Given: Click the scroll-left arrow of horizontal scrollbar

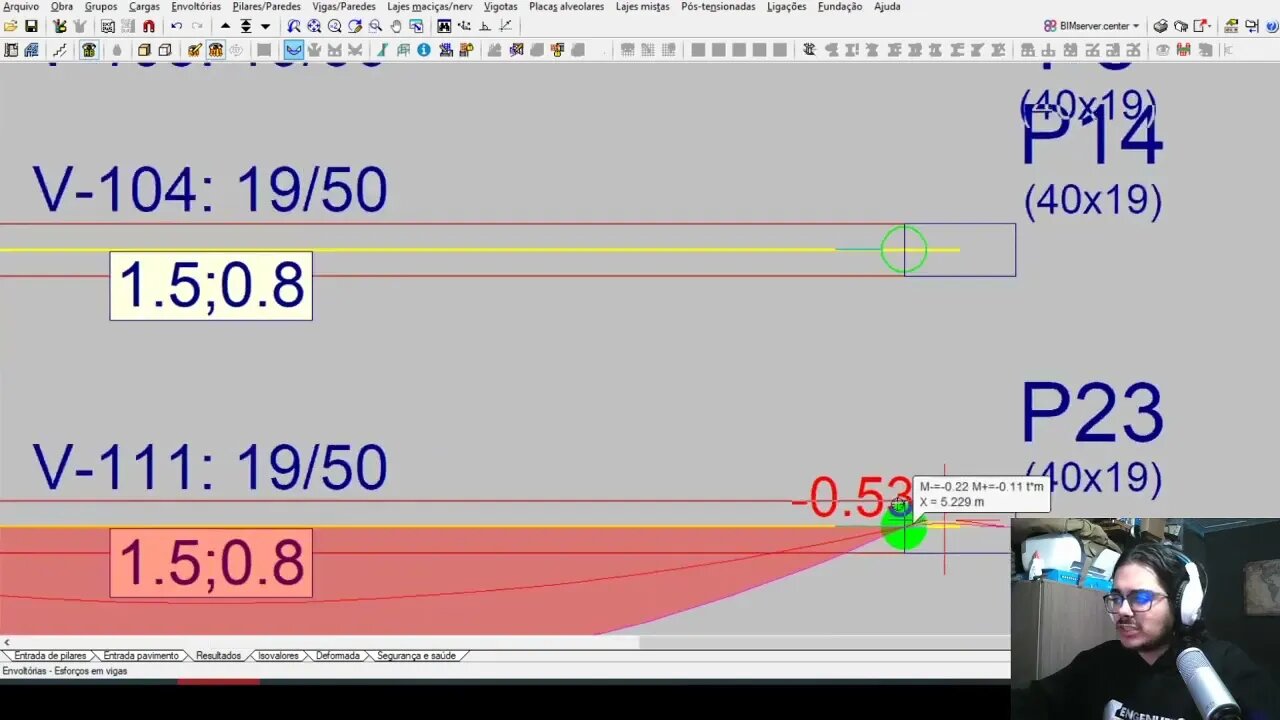Looking at the screenshot, I should click(x=6, y=642).
